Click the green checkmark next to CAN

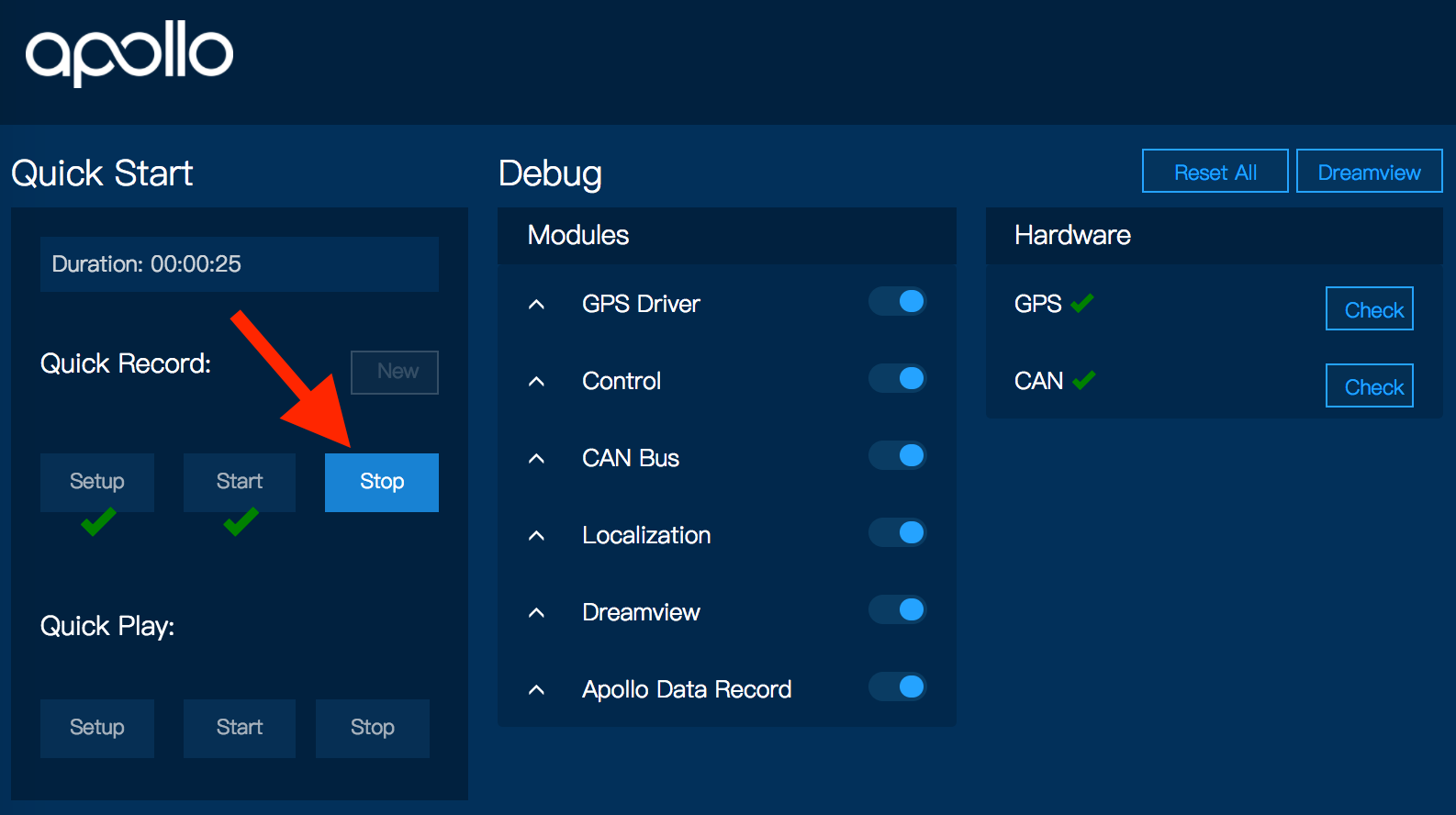(1084, 380)
